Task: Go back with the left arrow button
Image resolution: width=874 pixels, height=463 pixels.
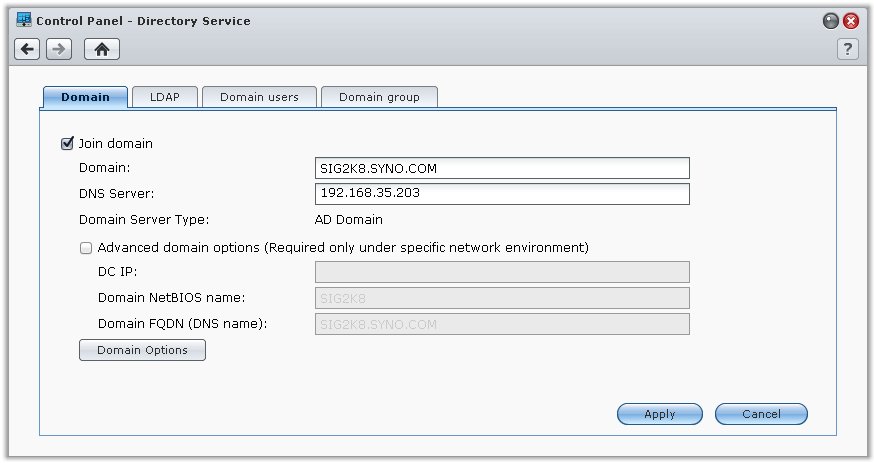Action: pyautogui.click(x=27, y=49)
